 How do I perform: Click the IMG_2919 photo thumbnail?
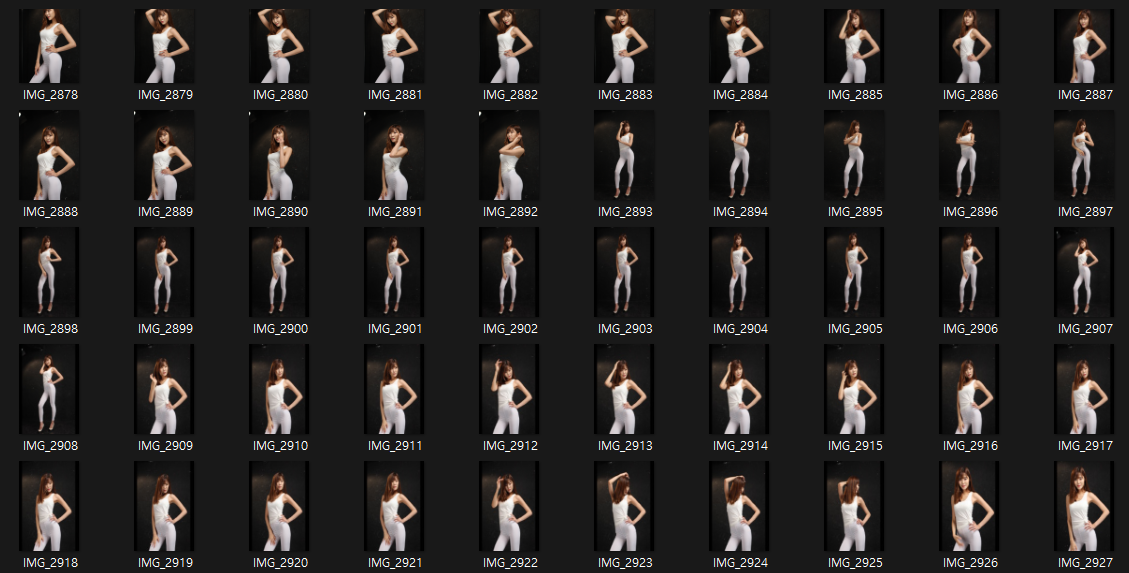[x=165, y=506]
